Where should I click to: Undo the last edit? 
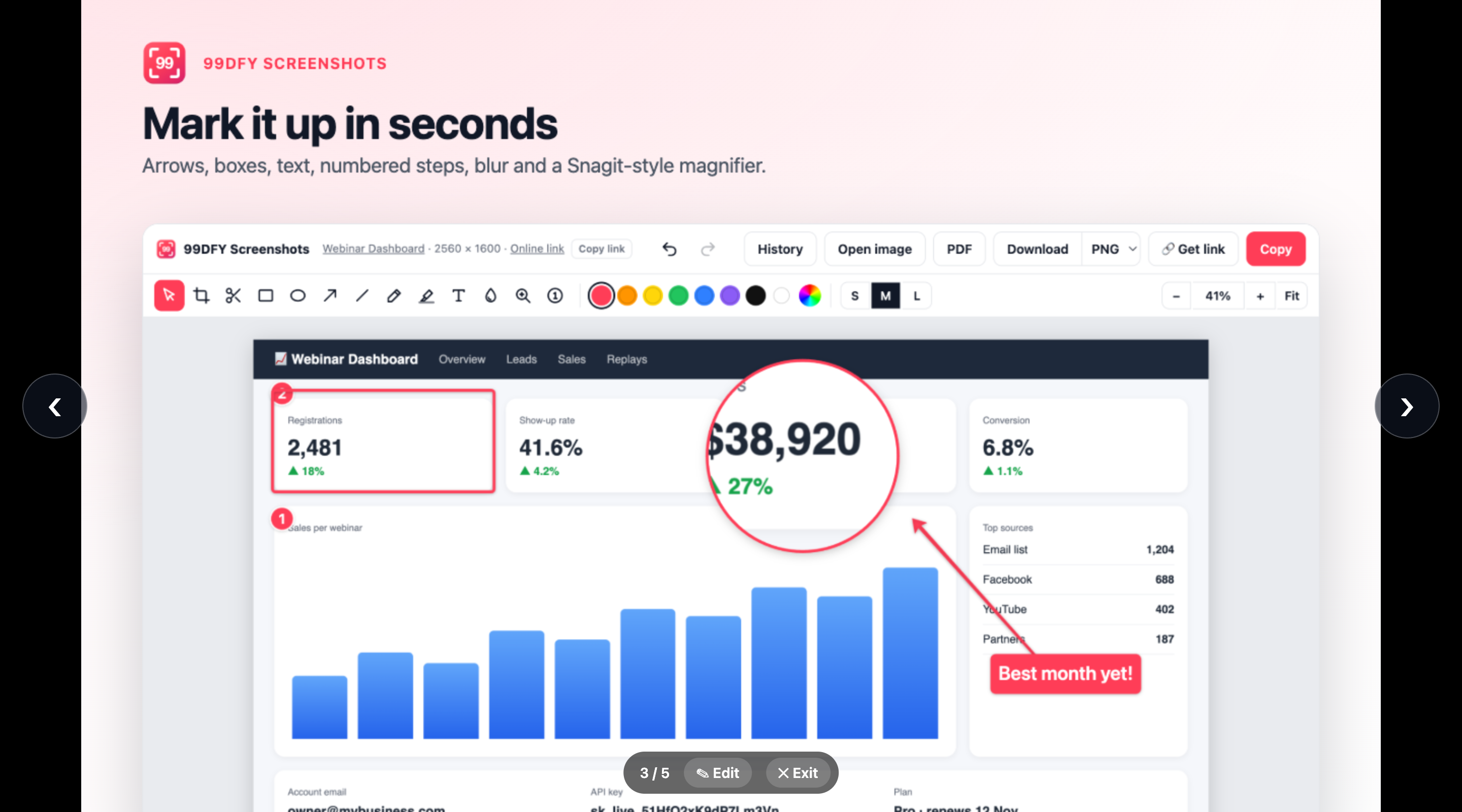(670, 249)
